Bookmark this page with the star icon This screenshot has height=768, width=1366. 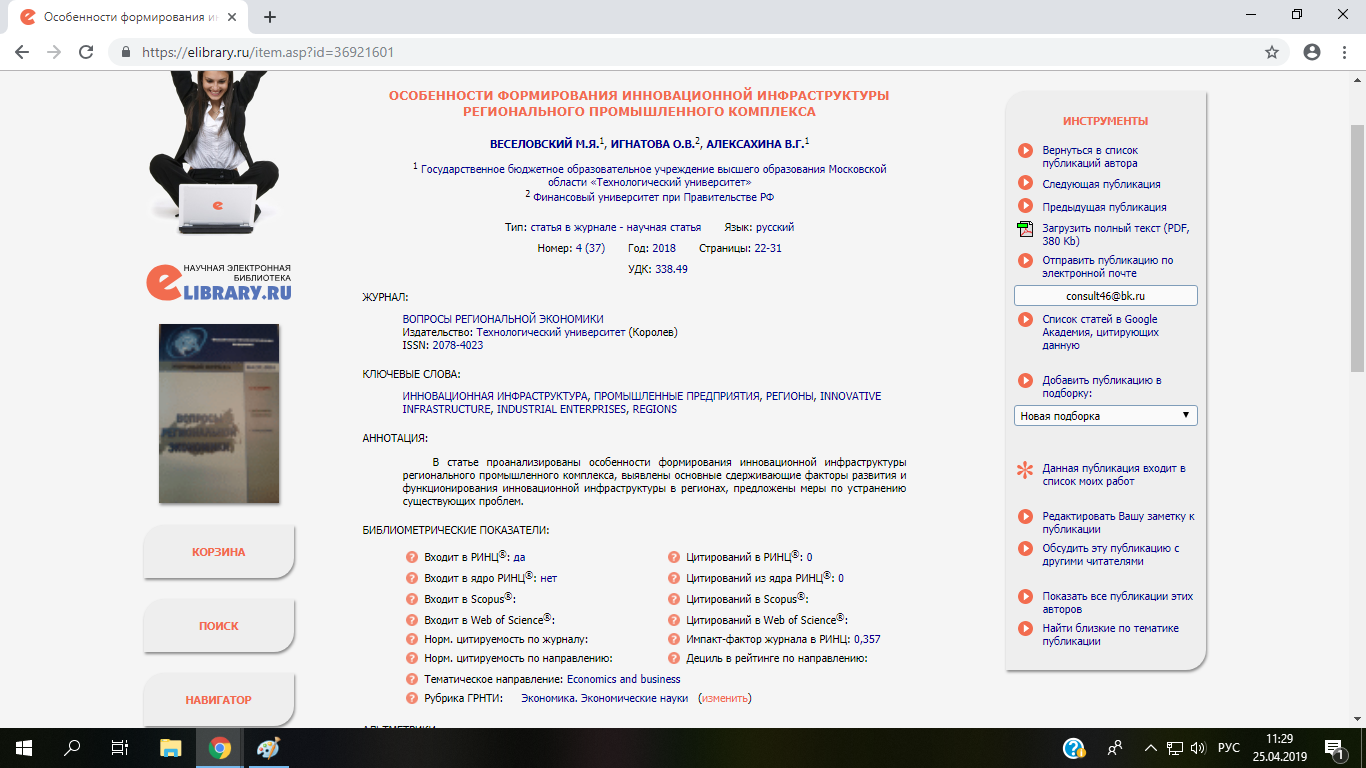pyautogui.click(x=1272, y=52)
